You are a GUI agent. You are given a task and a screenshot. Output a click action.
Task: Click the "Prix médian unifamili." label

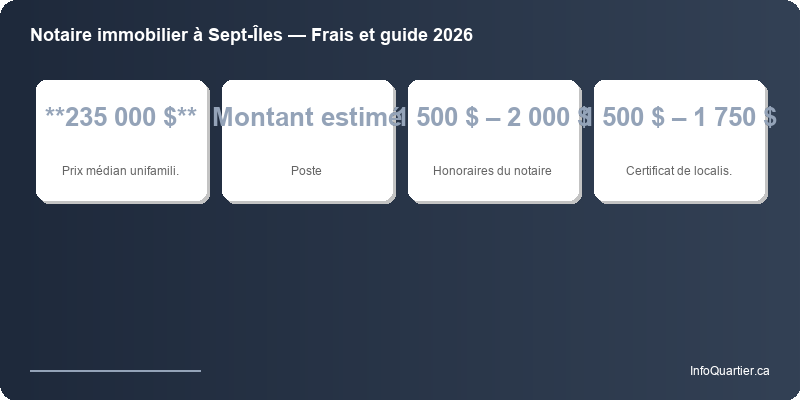[x=121, y=171]
